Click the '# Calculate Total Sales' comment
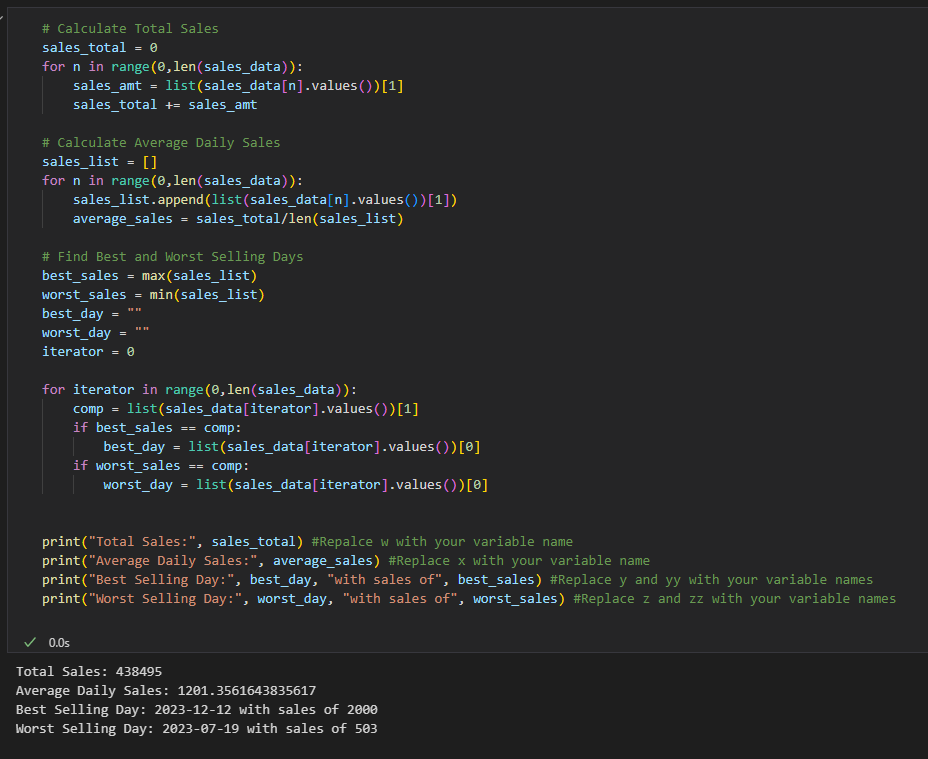The width and height of the screenshot is (928, 759). (130, 28)
